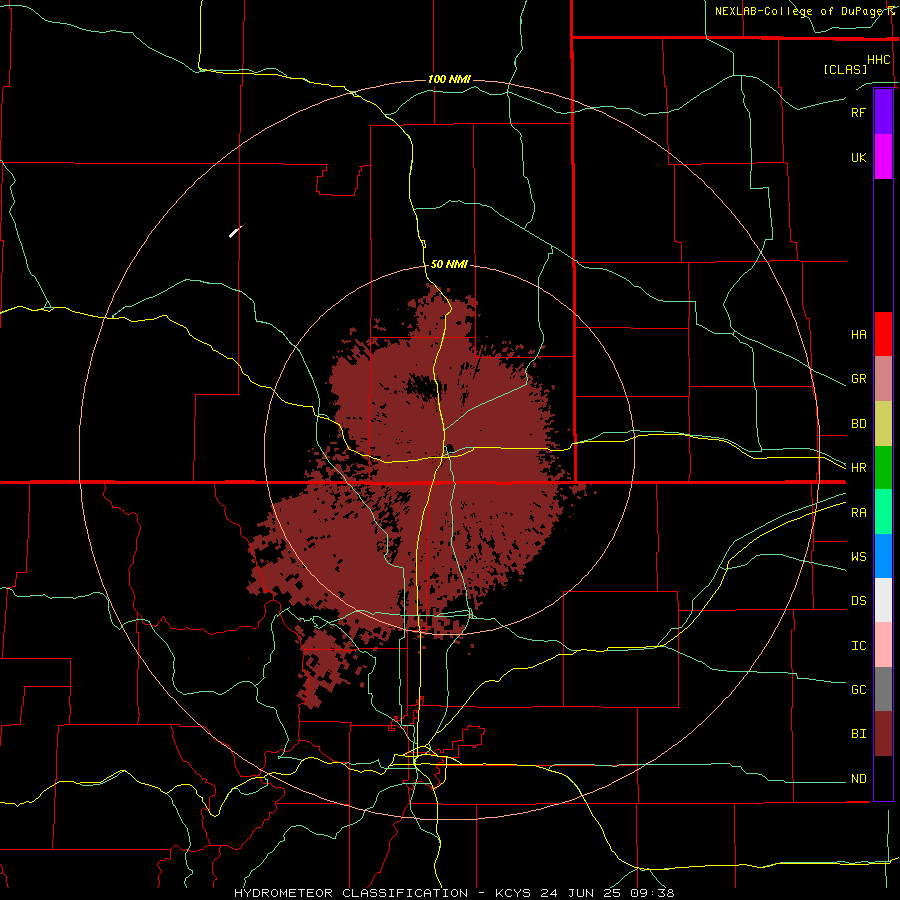The width and height of the screenshot is (900, 900).
Task: Click the BD legend label
Action: coord(858,424)
